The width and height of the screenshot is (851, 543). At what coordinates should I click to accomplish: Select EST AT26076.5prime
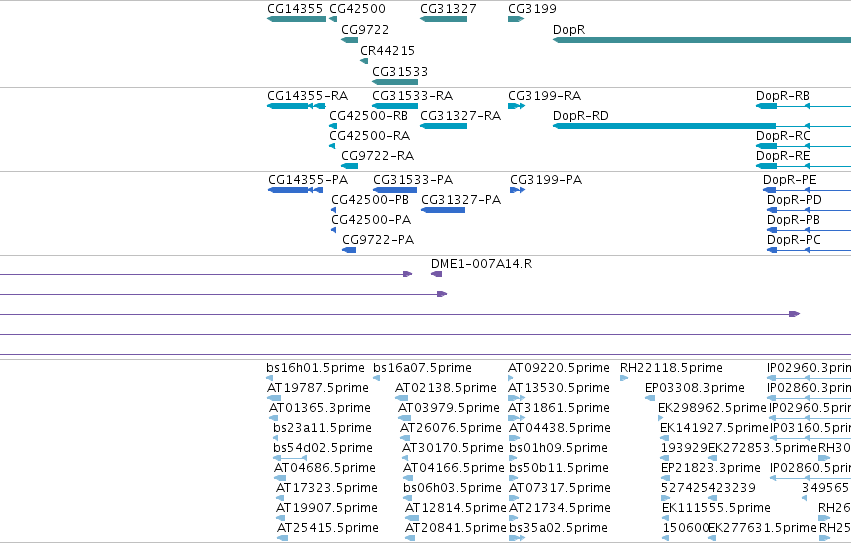406,438
